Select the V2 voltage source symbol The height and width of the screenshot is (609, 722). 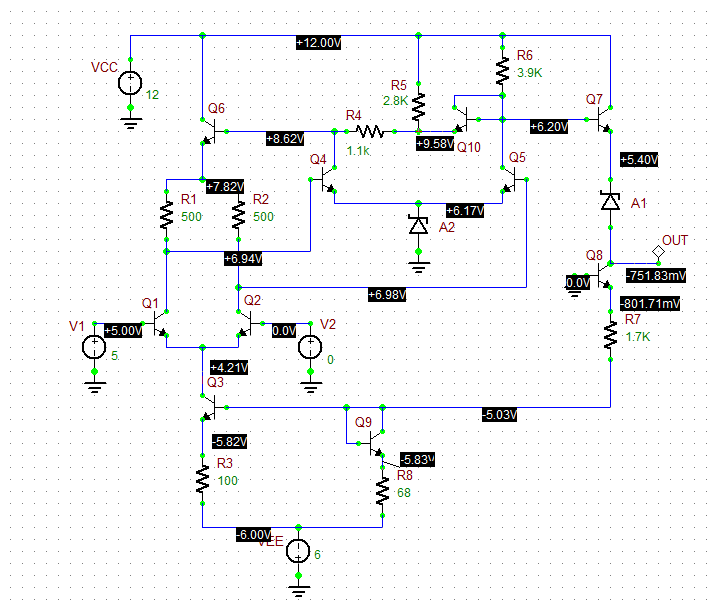tap(310, 348)
